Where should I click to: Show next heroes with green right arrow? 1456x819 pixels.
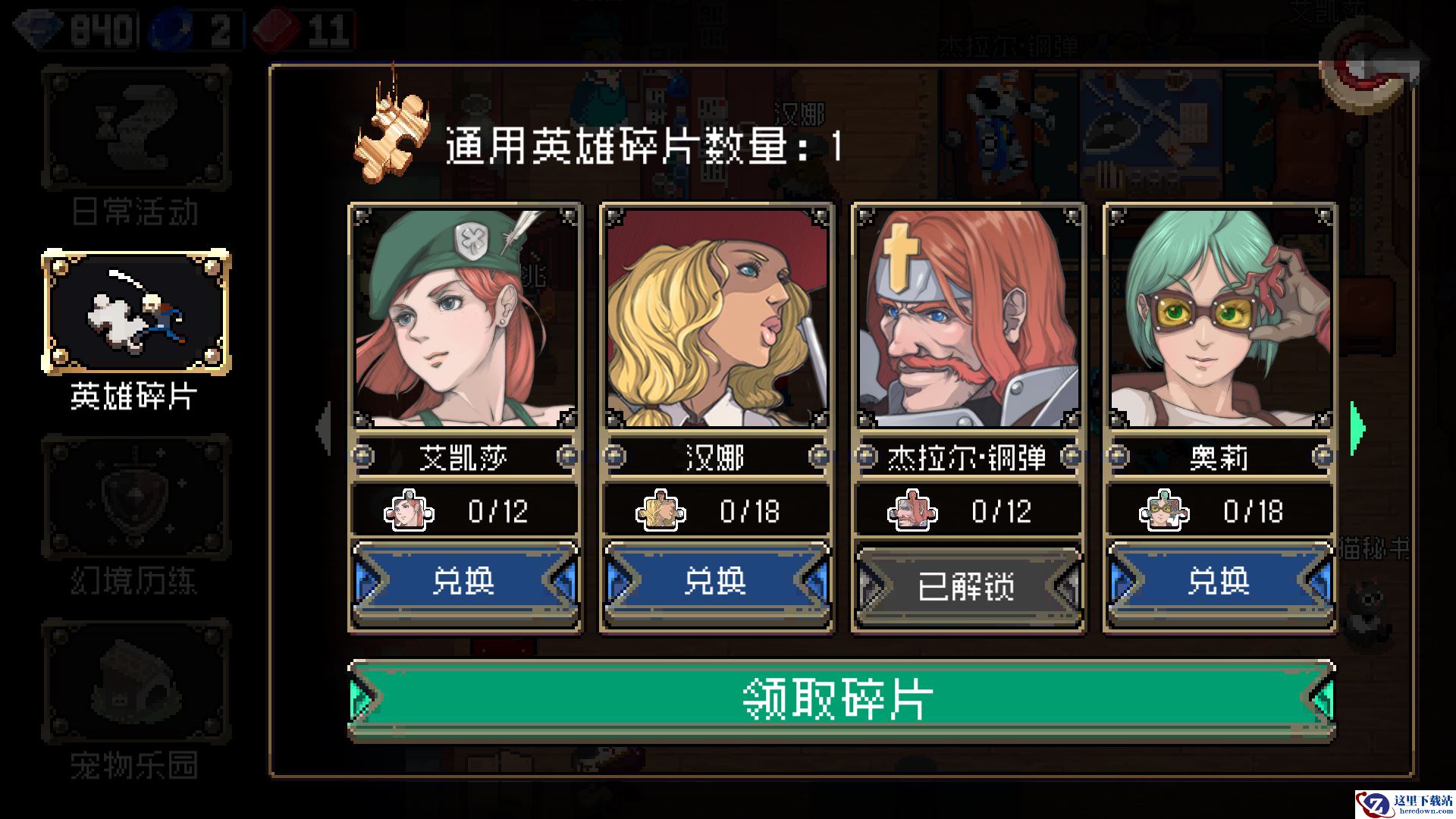click(1357, 428)
